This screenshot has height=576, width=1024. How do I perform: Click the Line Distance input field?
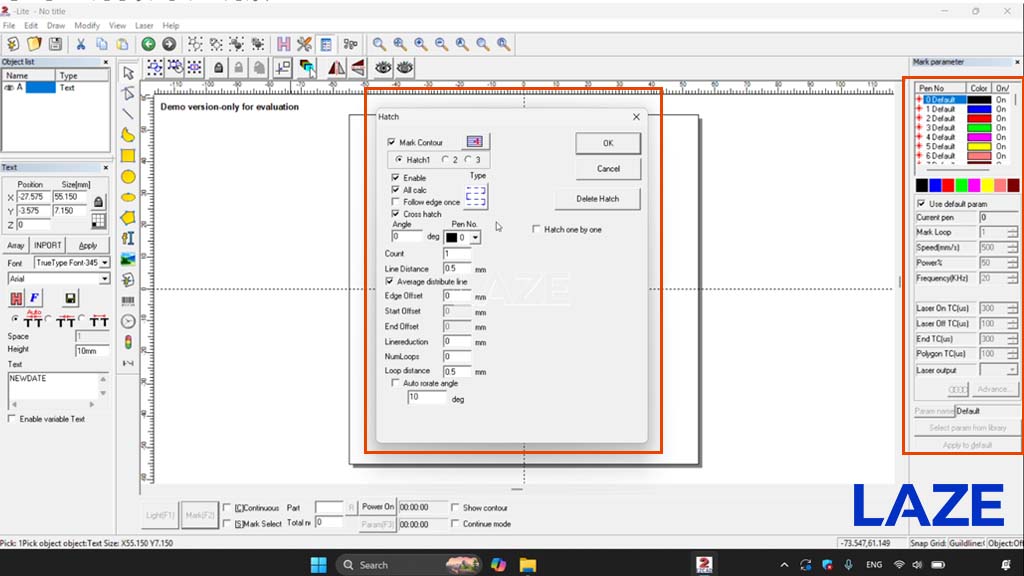[456, 268]
